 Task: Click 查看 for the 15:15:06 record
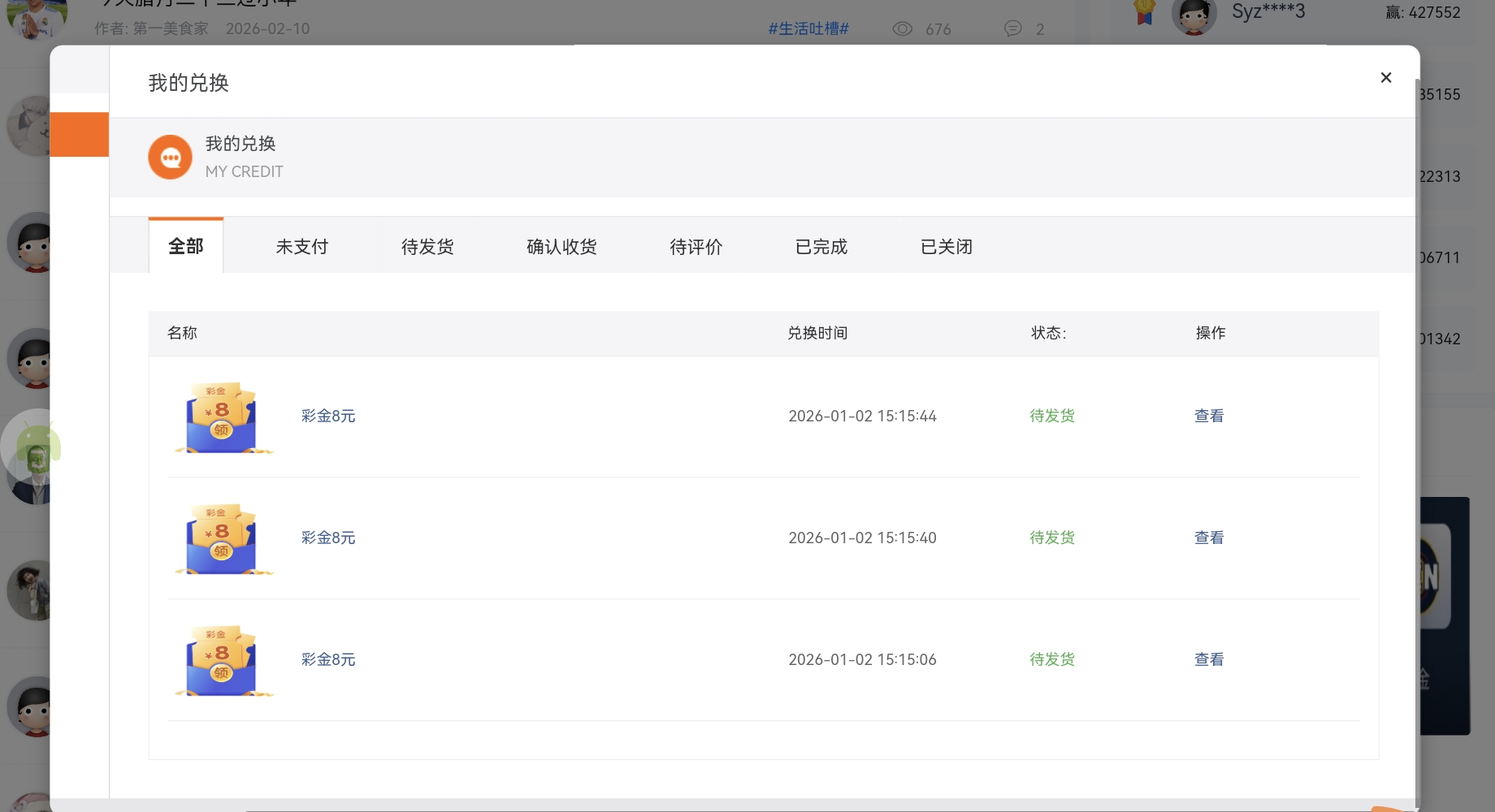click(x=1209, y=659)
